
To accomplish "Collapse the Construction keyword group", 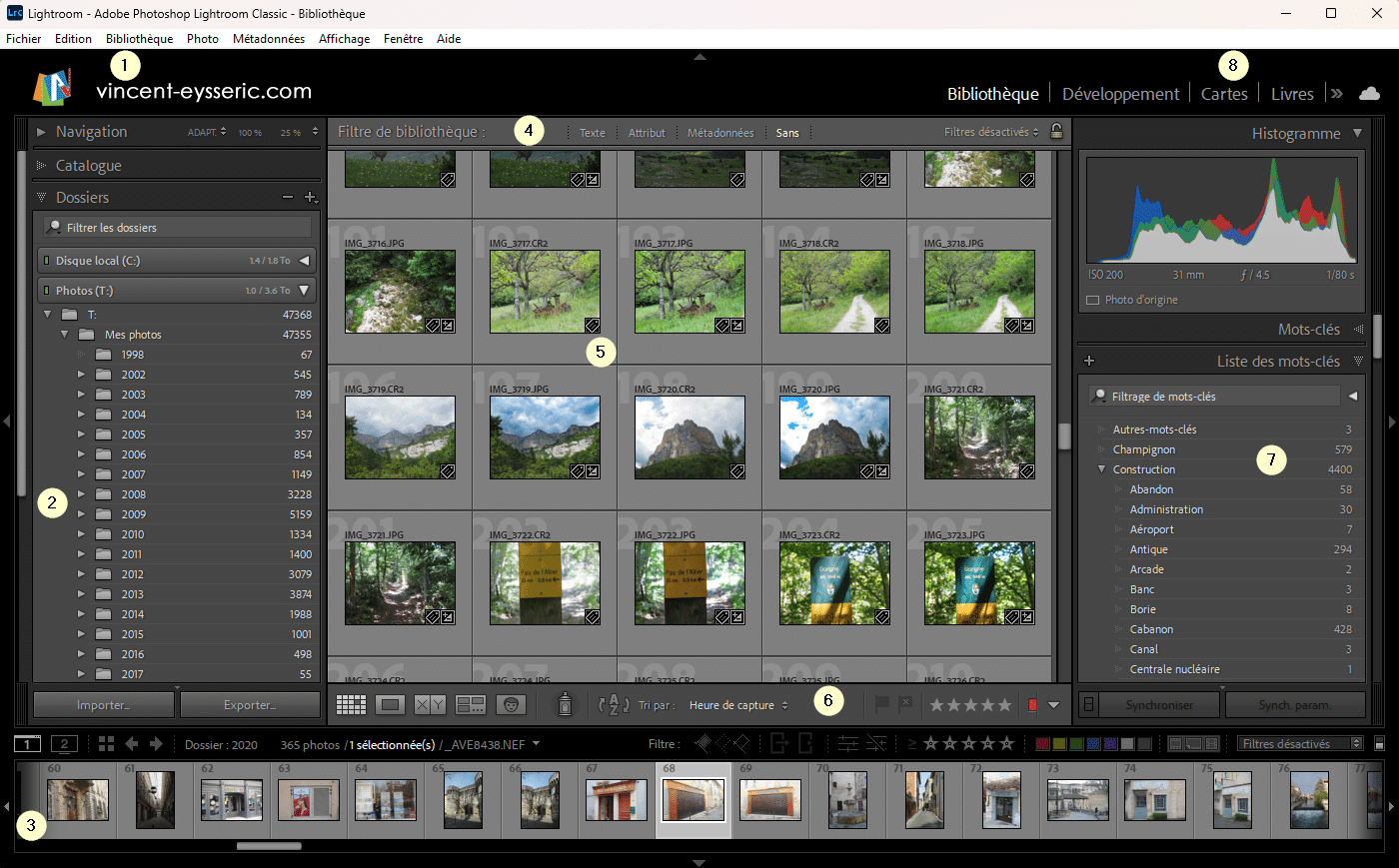I will [1101, 469].
